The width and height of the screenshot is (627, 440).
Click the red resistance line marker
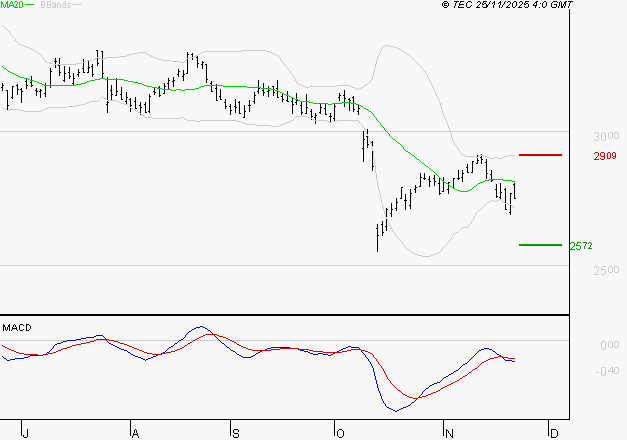pos(540,155)
